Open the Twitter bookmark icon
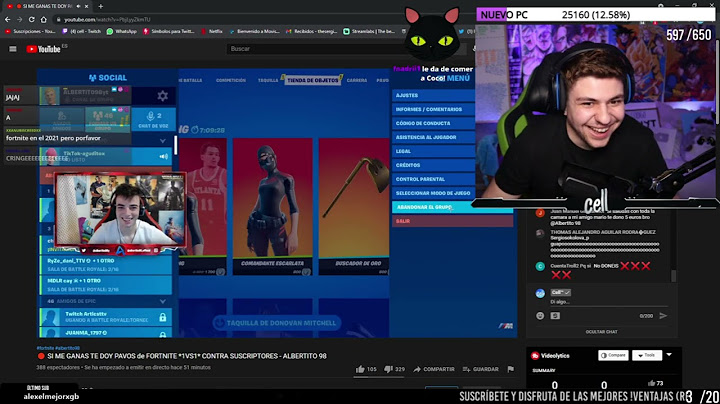The width and height of the screenshot is (720, 404). coord(461,31)
